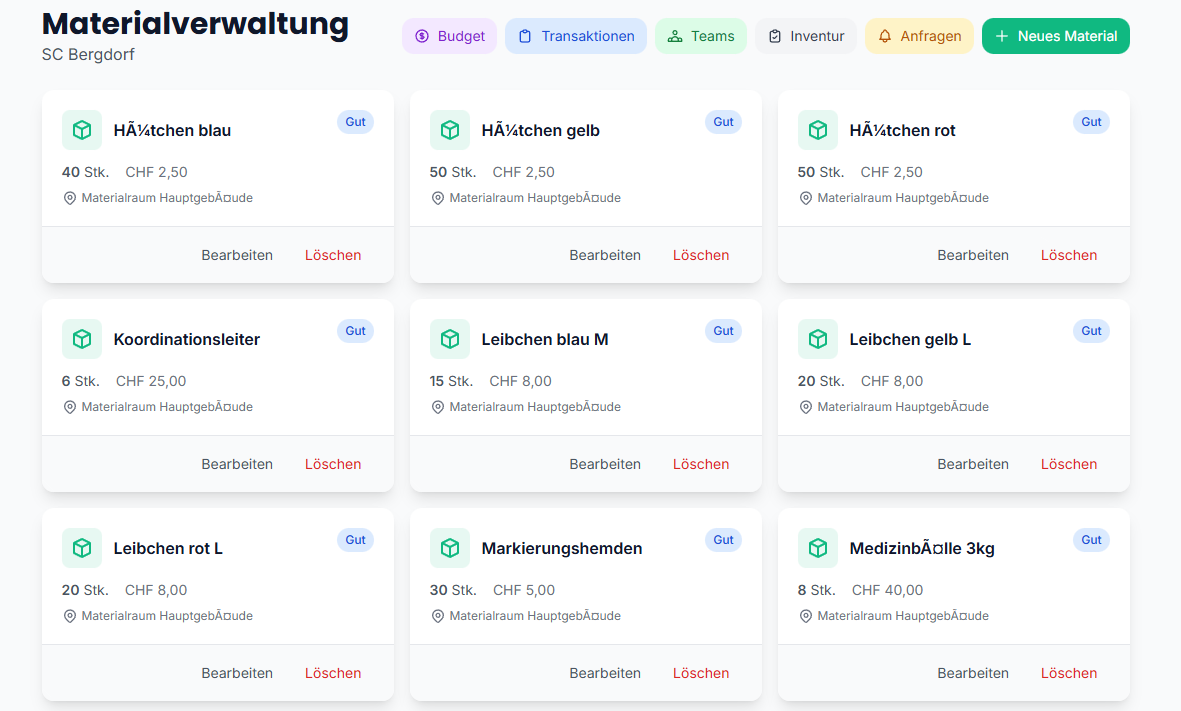Click the package icon on Medizinbälle 3kg card
The width and height of the screenshot is (1181, 711).
(x=818, y=548)
